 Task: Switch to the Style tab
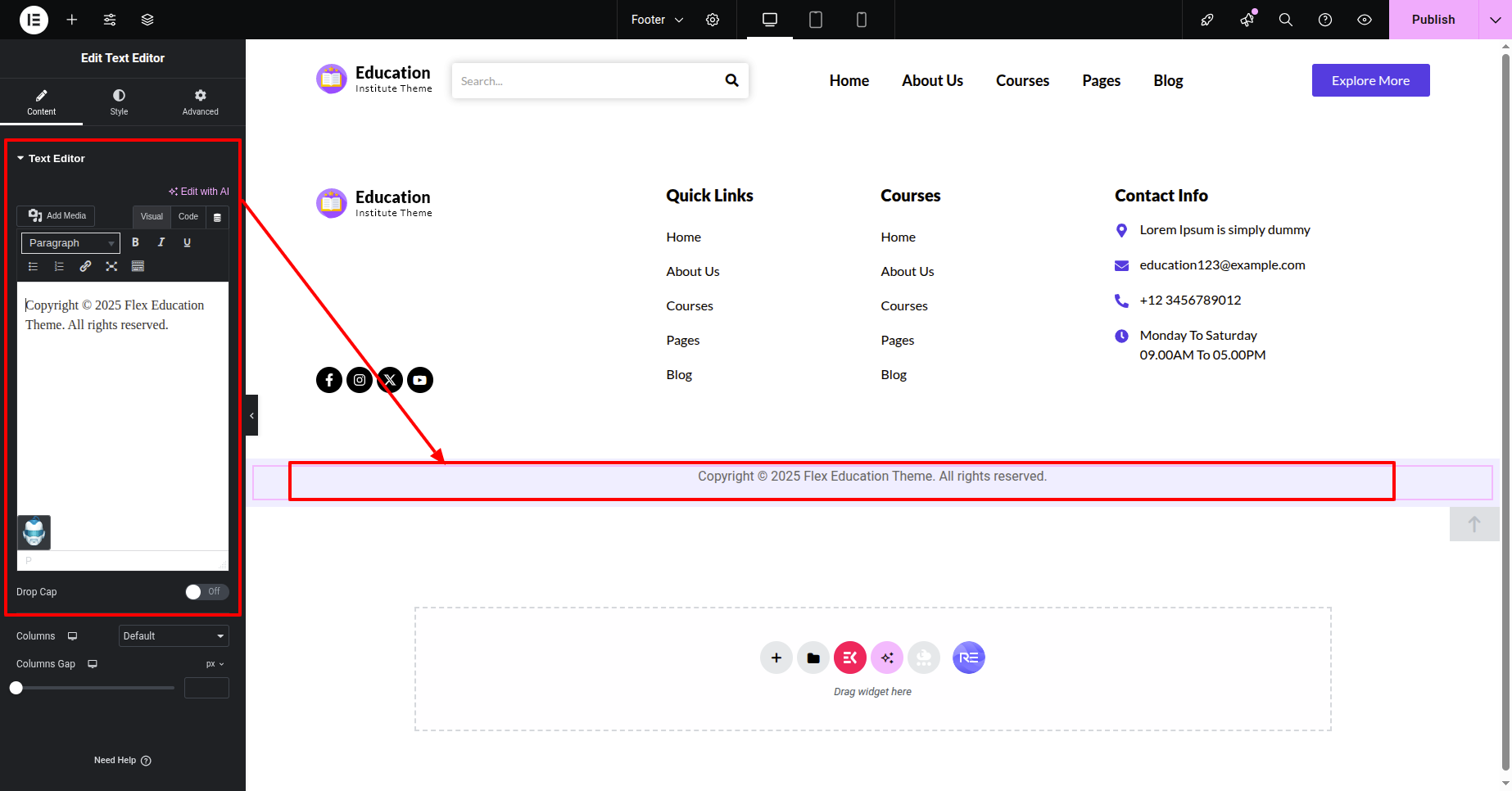(119, 102)
